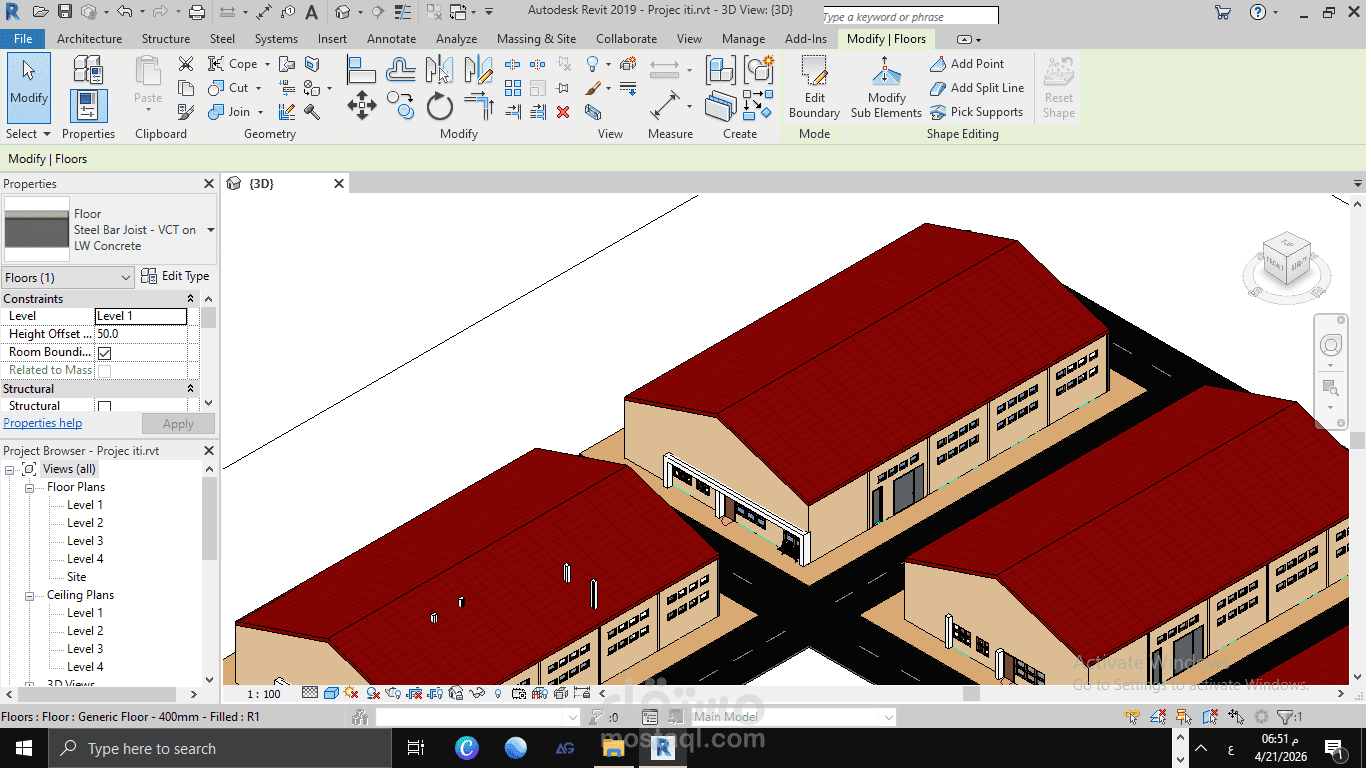Click the Steering Wheel navigation icon
This screenshot has width=1366, height=768.
1330,346
